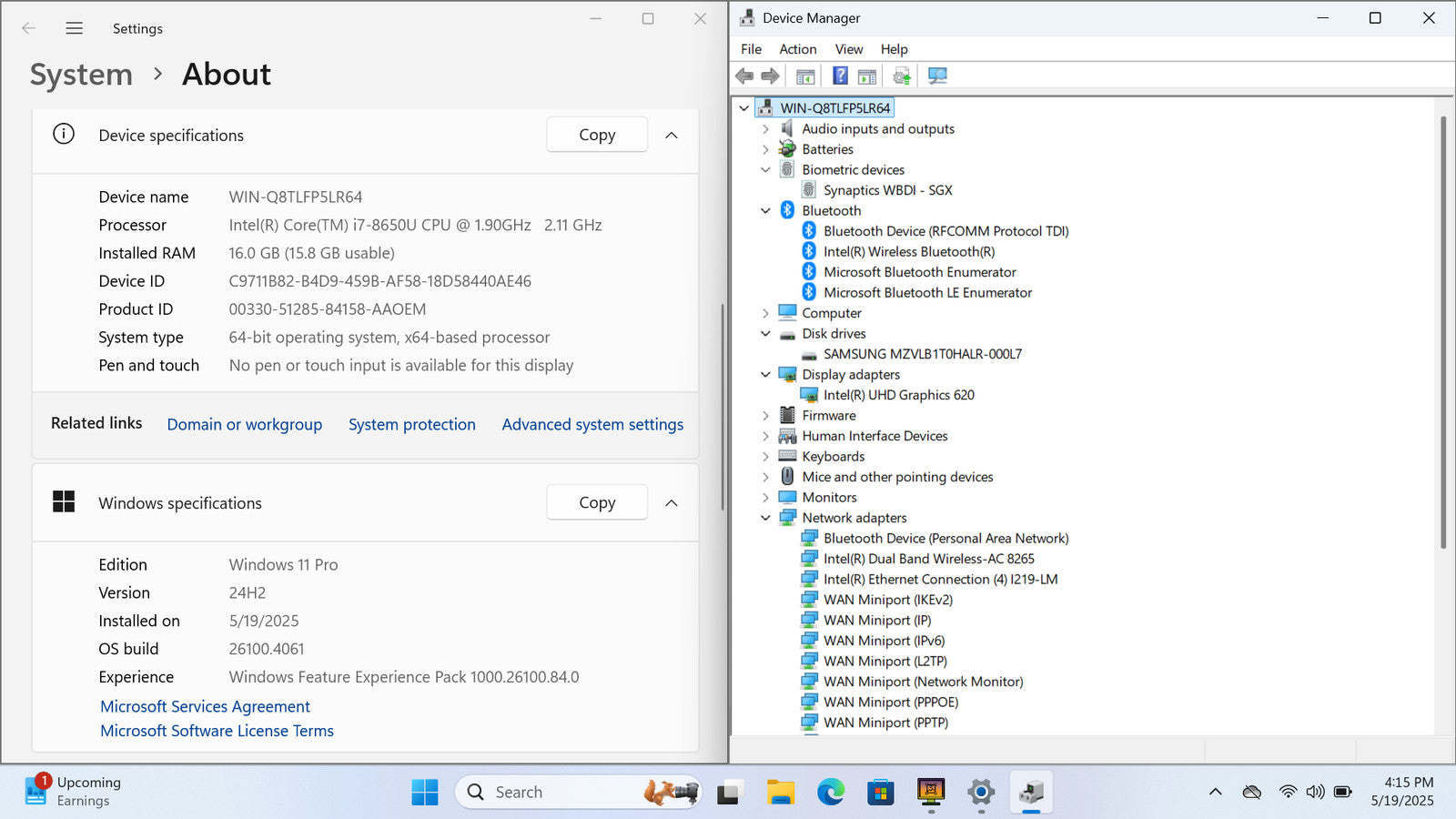Image resolution: width=1456 pixels, height=819 pixels.
Task: Click the Update device driver toolbar icon
Action: [x=902, y=76]
